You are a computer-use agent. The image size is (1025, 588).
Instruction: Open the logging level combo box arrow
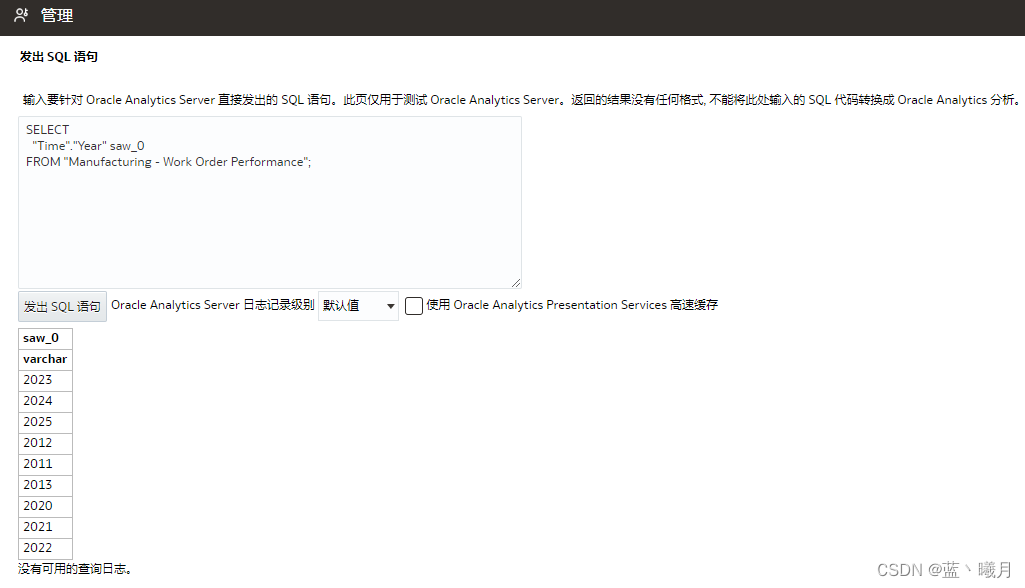(x=389, y=305)
